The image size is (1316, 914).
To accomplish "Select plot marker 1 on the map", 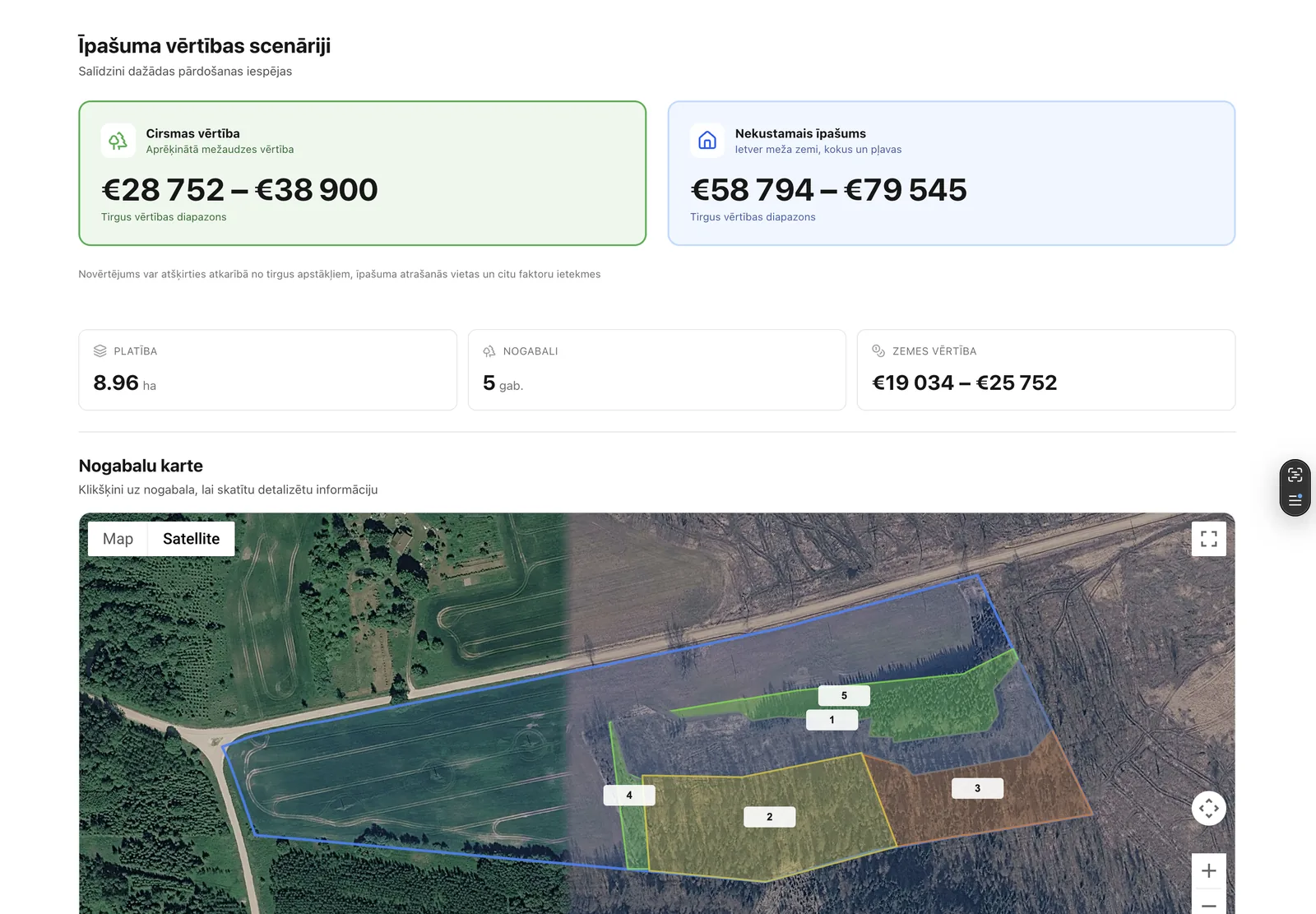I will point(832,720).
